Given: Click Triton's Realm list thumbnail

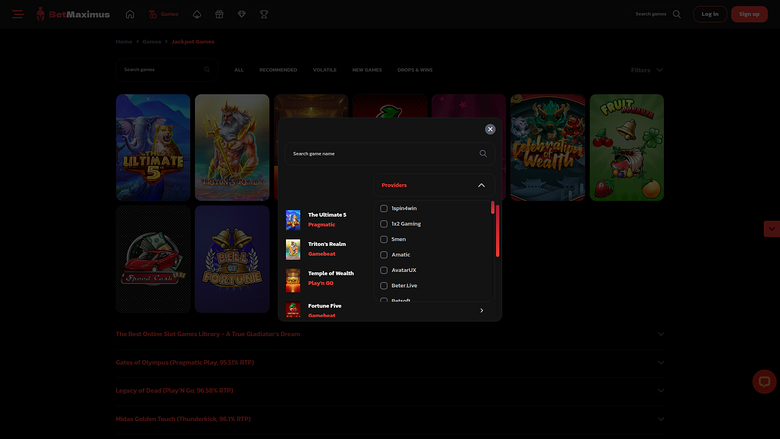Looking at the screenshot, I should [x=293, y=249].
